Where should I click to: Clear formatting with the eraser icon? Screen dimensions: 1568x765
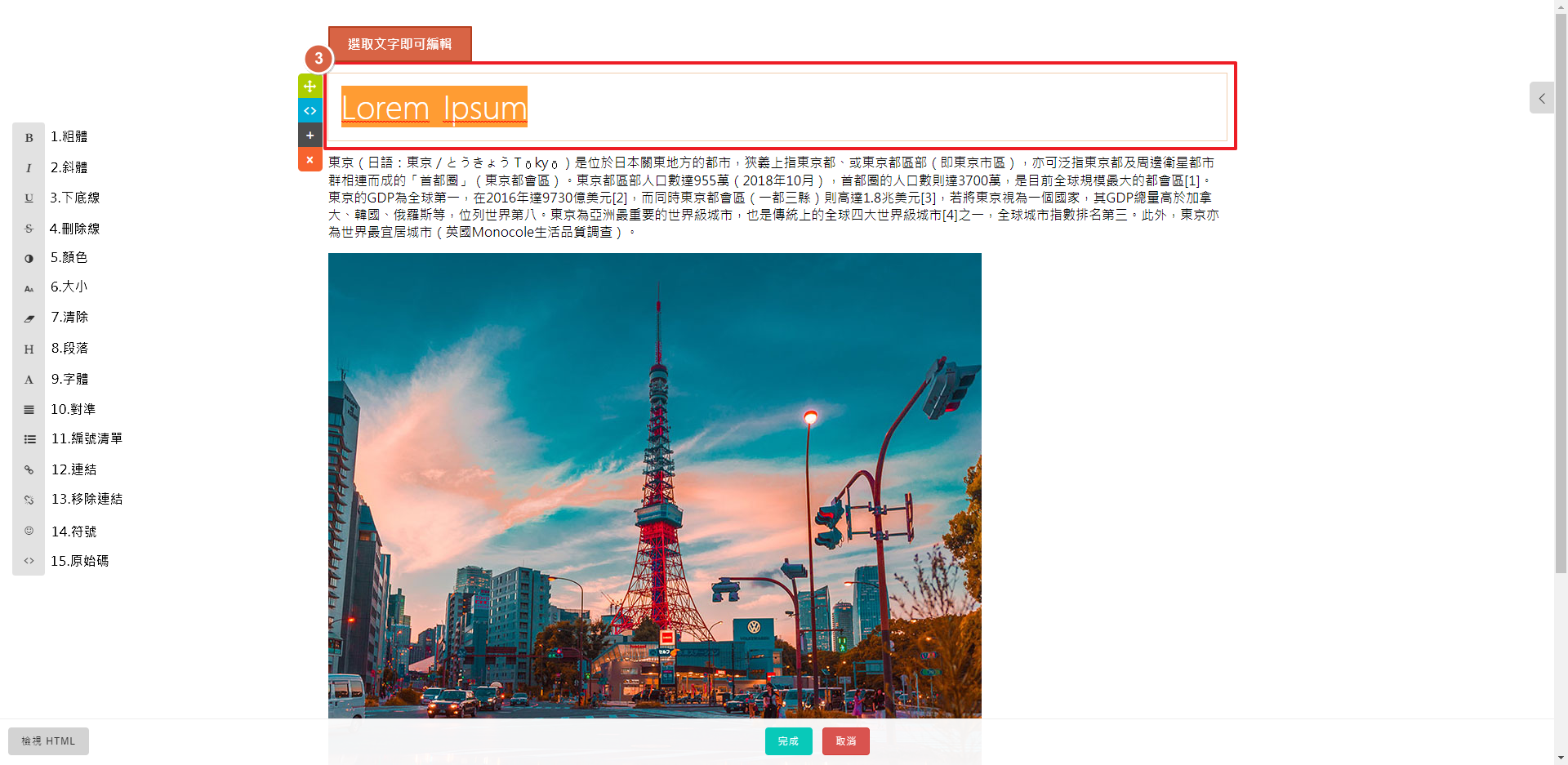tap(29, 319)
